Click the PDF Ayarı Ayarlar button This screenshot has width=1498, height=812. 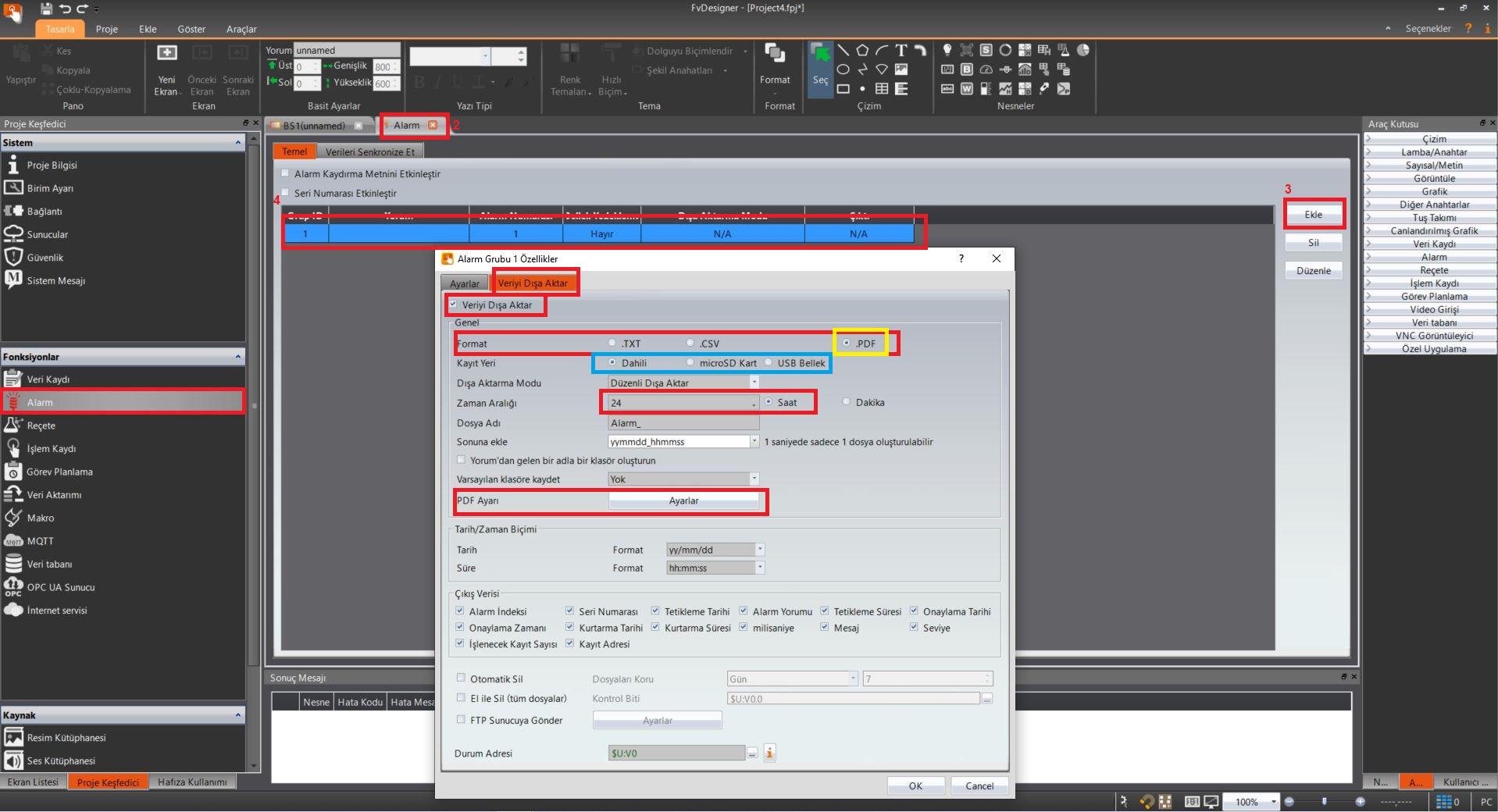coord(683,501)
